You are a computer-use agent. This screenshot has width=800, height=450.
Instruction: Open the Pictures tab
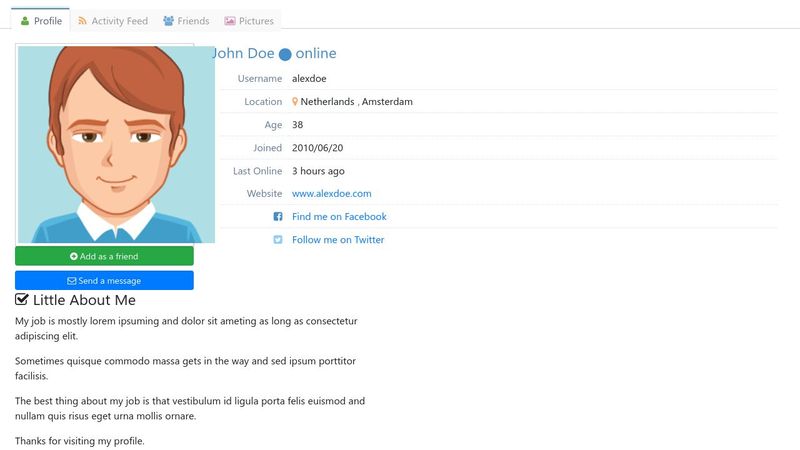(x=249, y=20)
